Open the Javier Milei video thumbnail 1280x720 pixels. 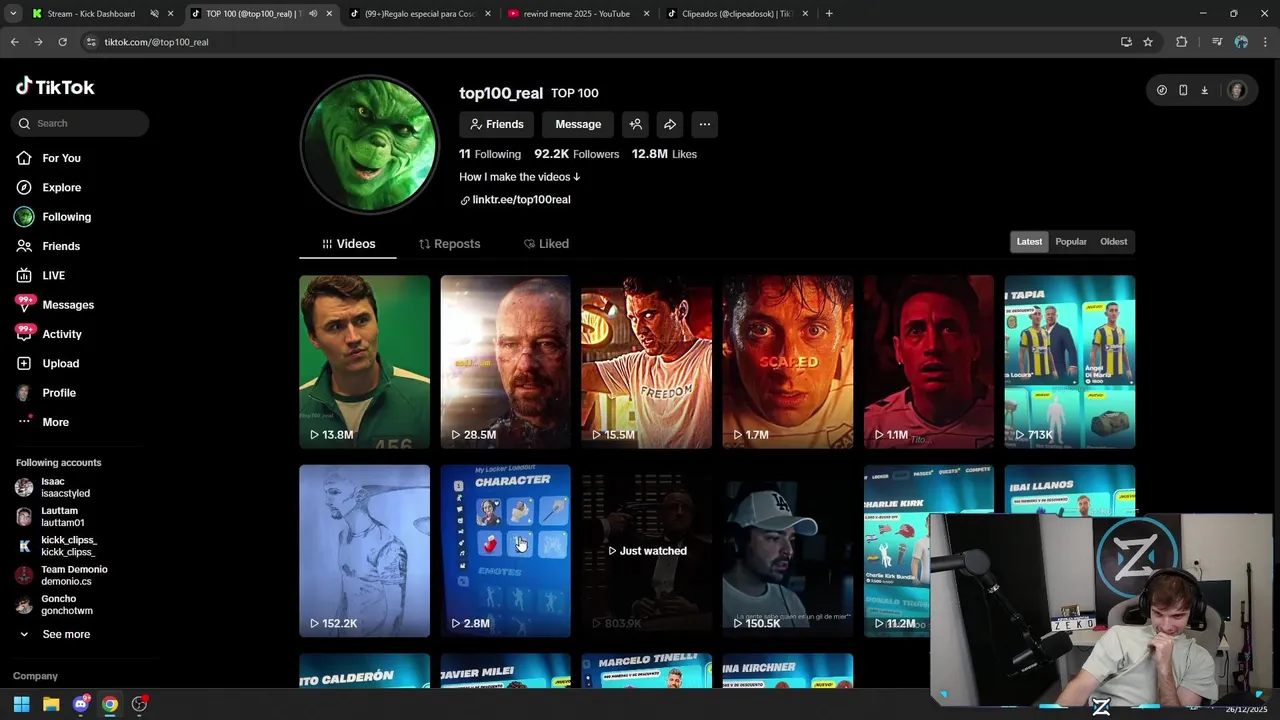[505, 671]
